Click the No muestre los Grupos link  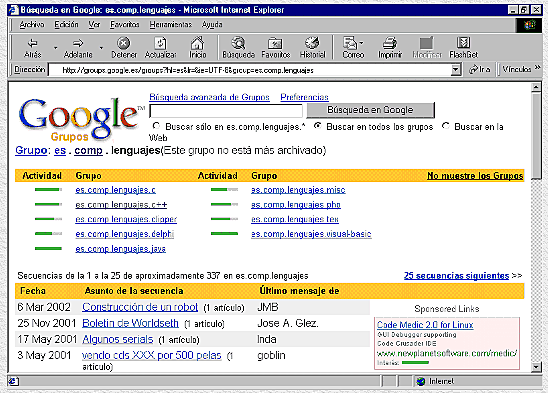tap(475, 175)
